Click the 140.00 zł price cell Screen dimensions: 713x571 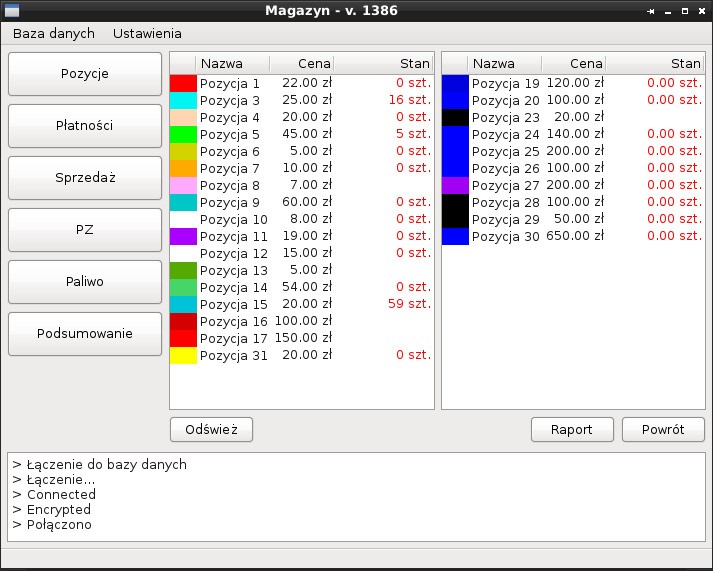[575, 134]
